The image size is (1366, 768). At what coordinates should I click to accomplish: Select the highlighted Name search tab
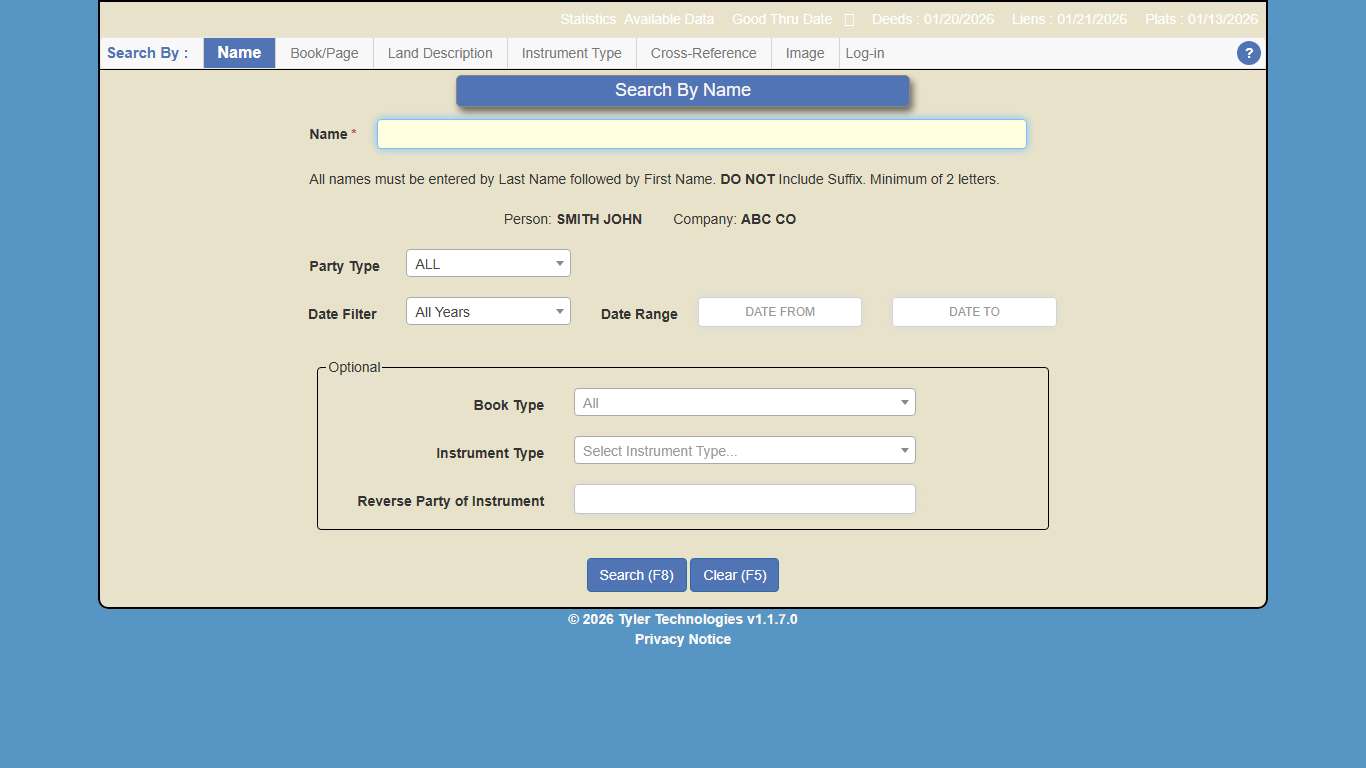click(238, 53)
